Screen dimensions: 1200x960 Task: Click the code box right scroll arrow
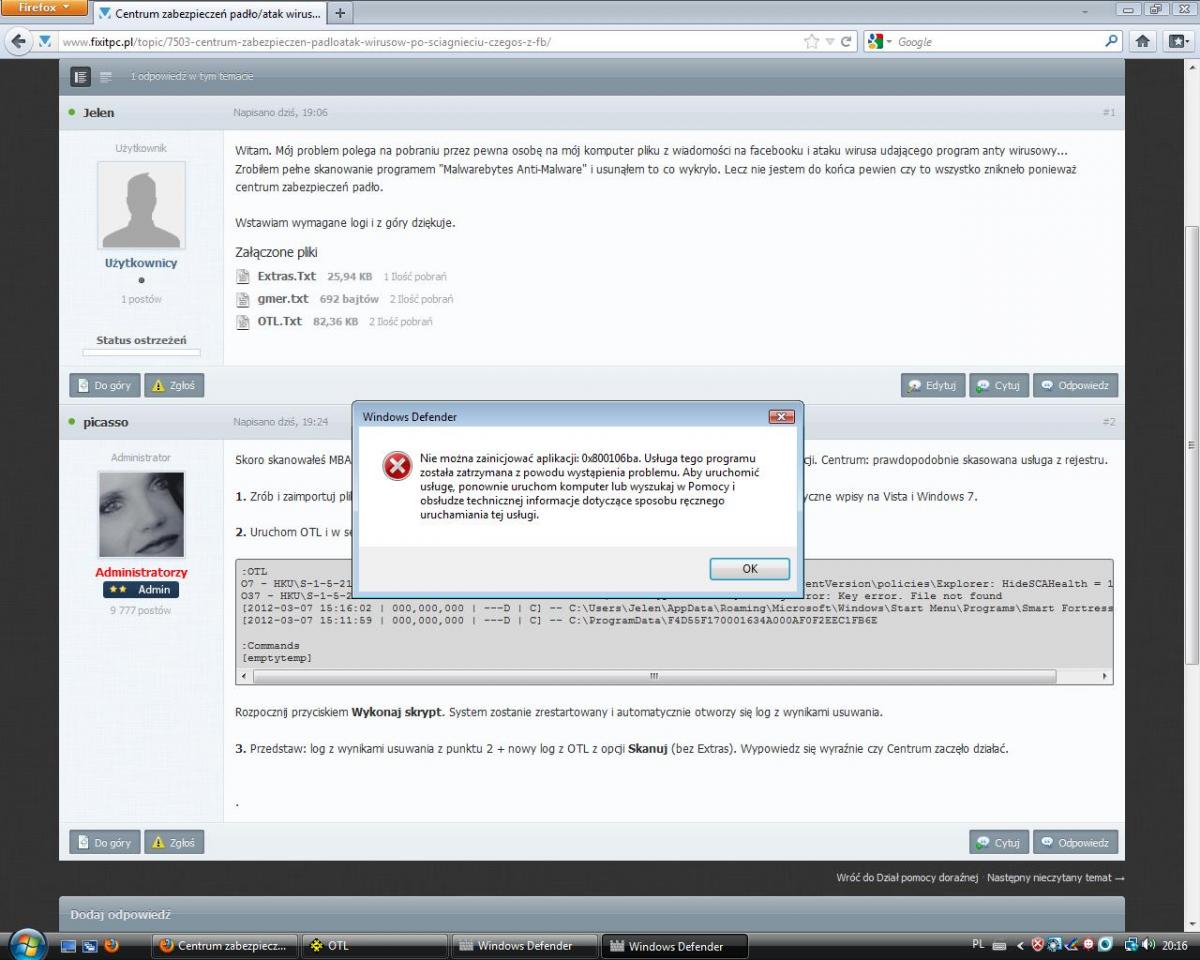click(1105, 677)
